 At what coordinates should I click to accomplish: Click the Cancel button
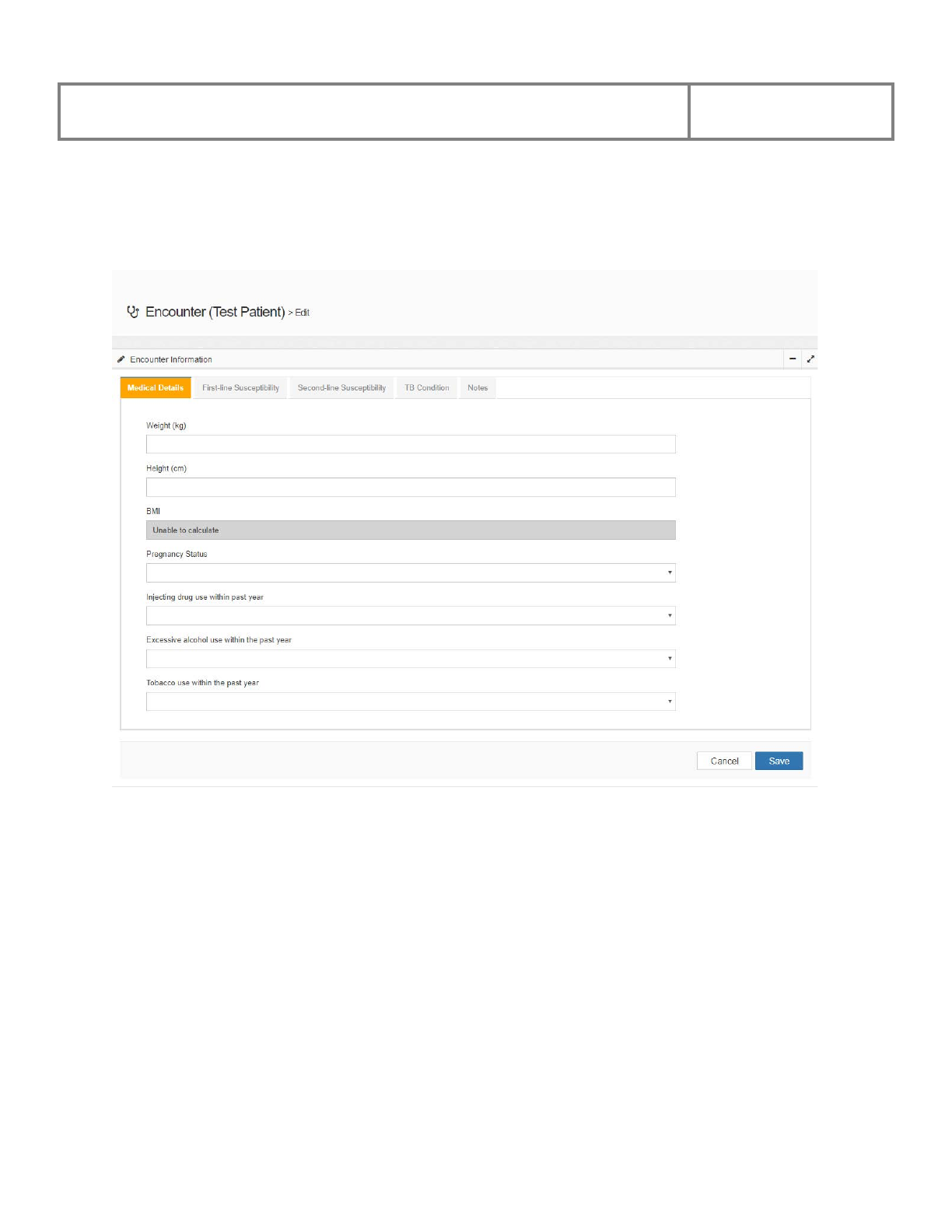(x=724, y=761)
